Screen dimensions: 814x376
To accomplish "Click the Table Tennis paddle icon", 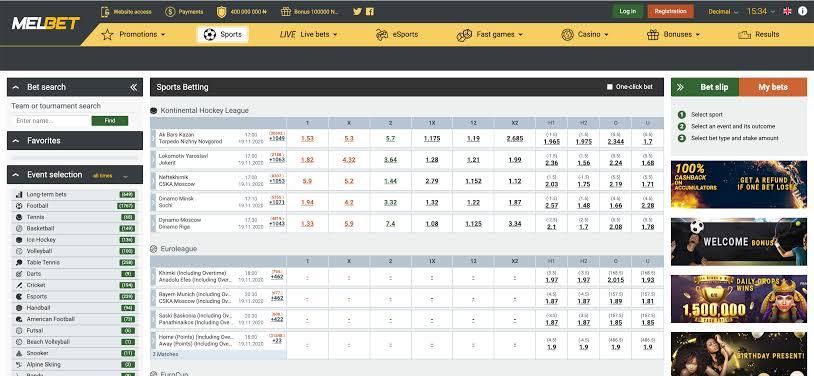I will click(19, 263).
